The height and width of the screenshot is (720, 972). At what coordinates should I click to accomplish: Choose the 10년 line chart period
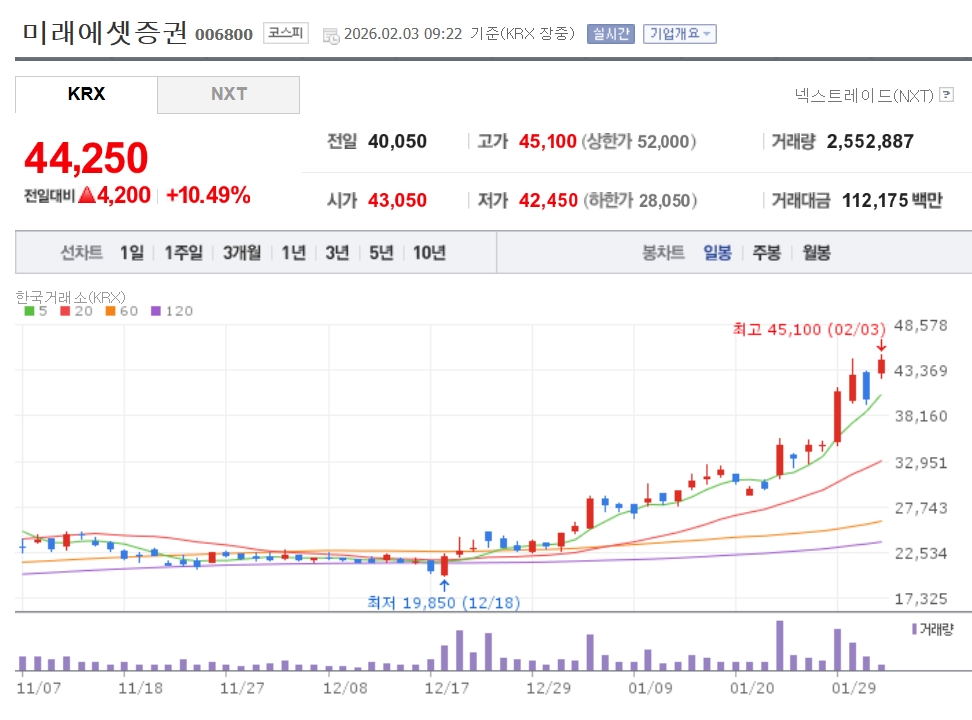429,252
